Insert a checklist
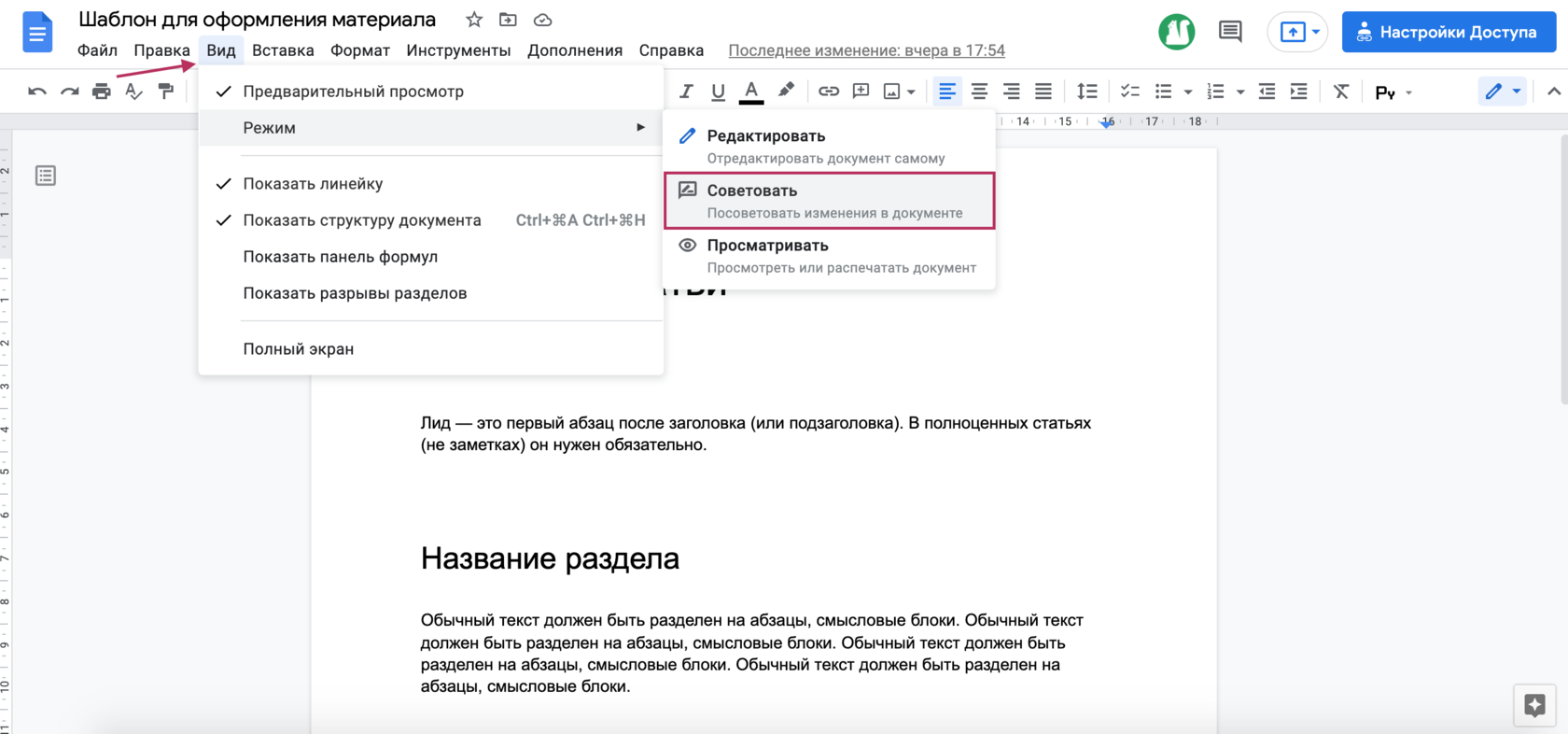 click(1129, 92)
